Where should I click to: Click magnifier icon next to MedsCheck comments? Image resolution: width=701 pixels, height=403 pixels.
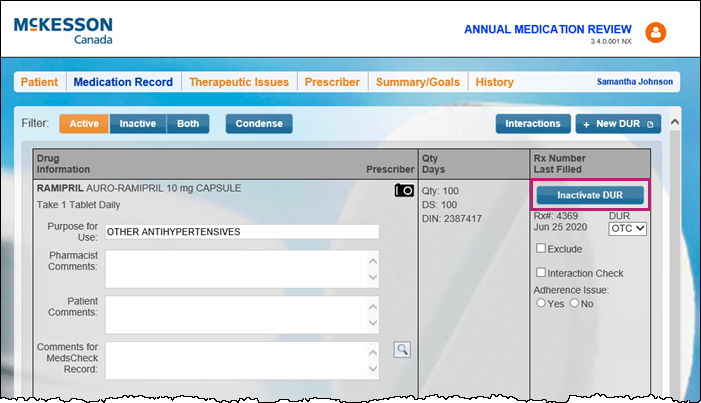tap(401, 349)
